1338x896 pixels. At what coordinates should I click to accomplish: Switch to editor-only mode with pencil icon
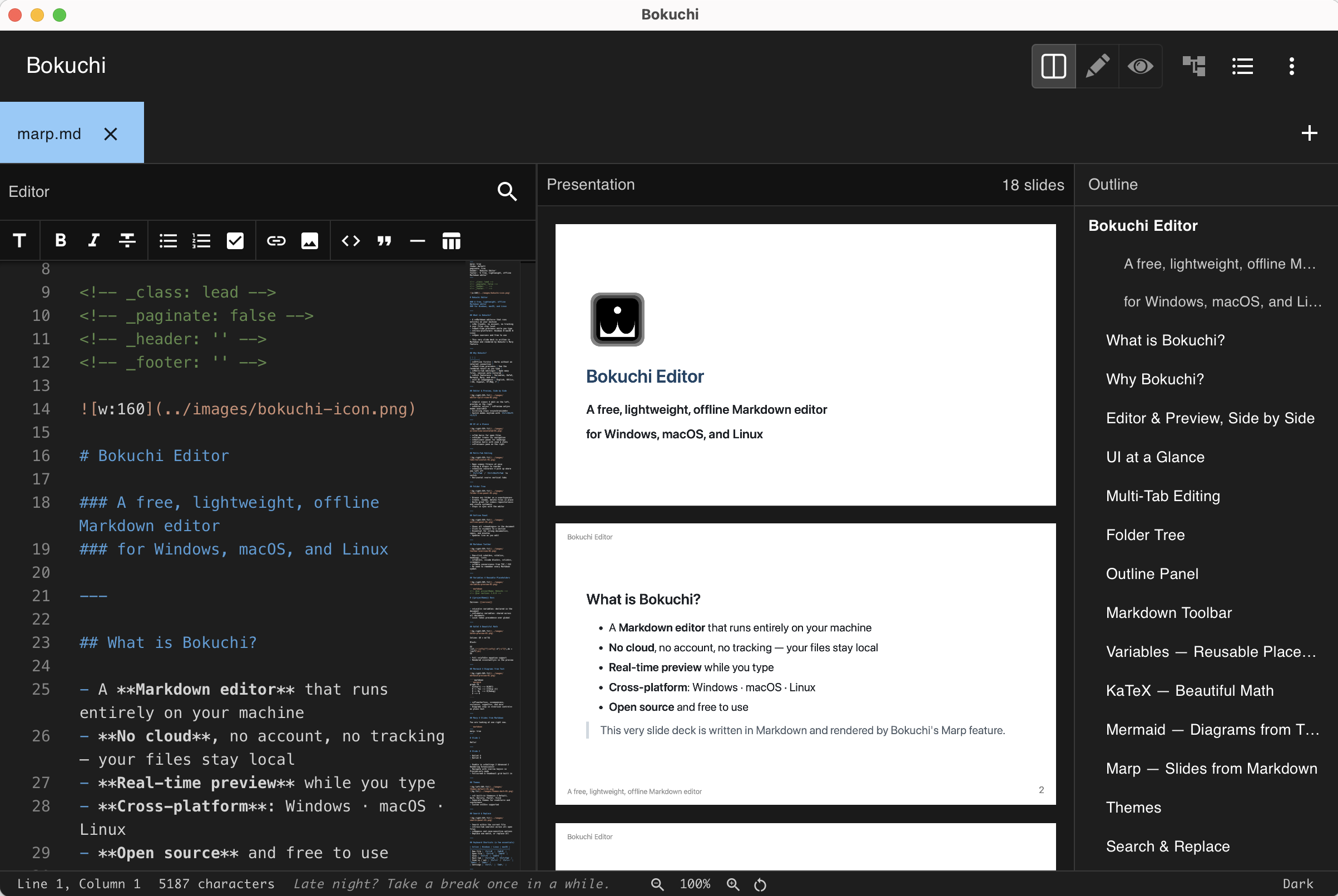(1097, 66)
